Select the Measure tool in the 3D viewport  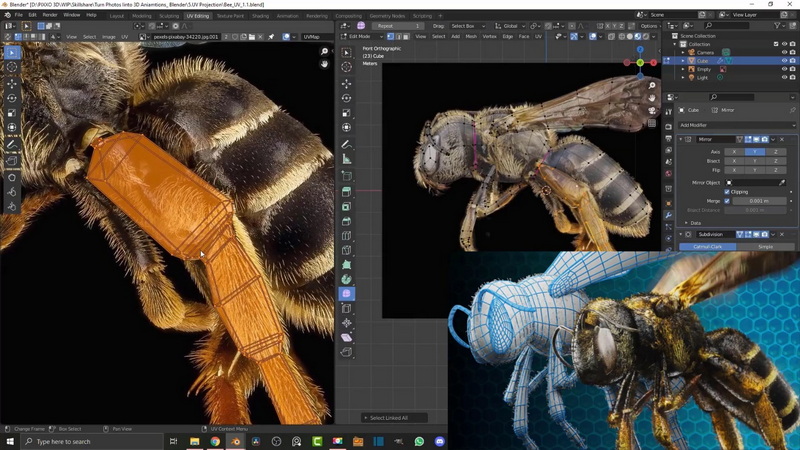click(x=346, y=159)
